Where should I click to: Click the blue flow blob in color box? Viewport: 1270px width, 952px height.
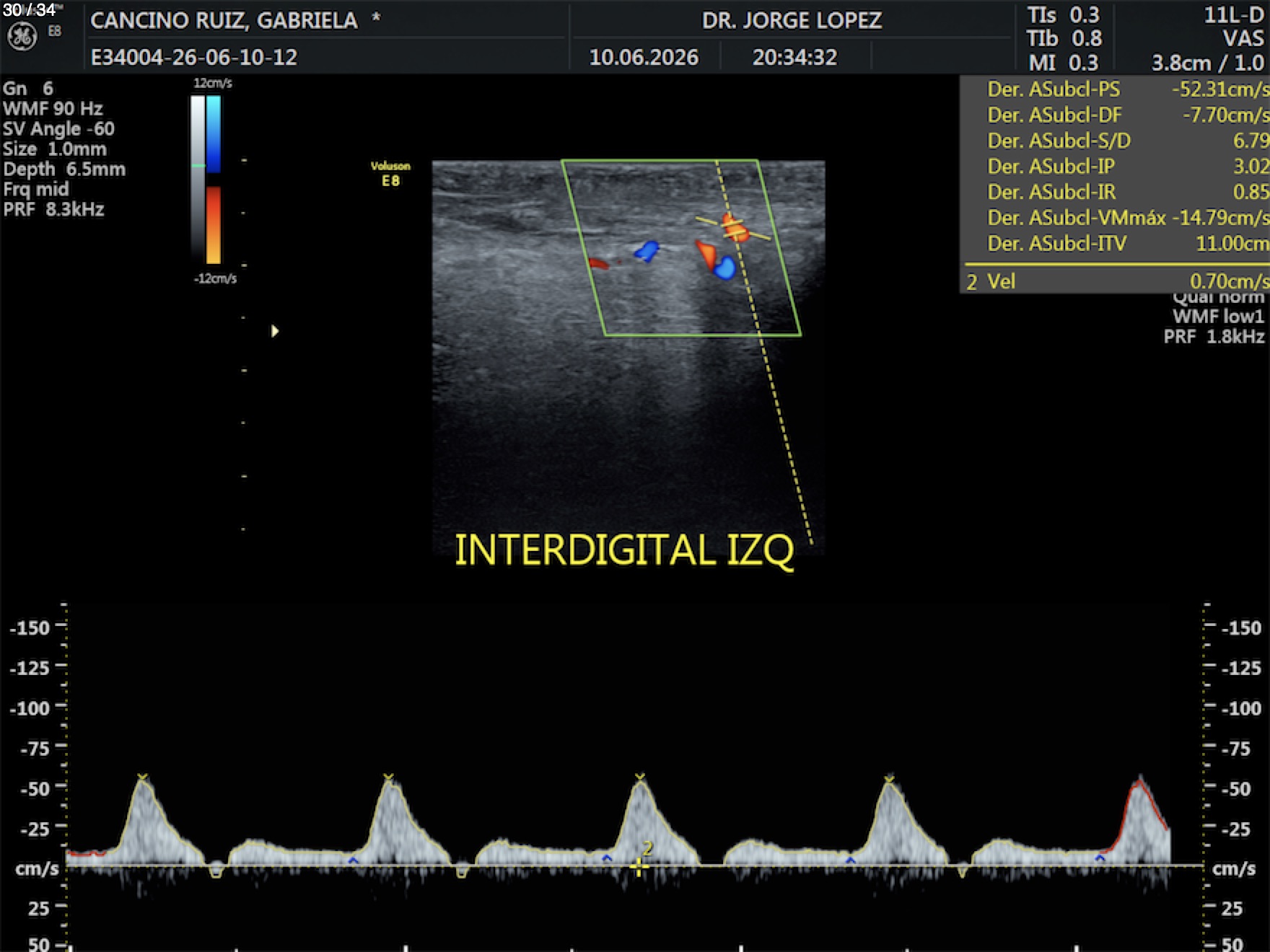[x=647, y=251]
